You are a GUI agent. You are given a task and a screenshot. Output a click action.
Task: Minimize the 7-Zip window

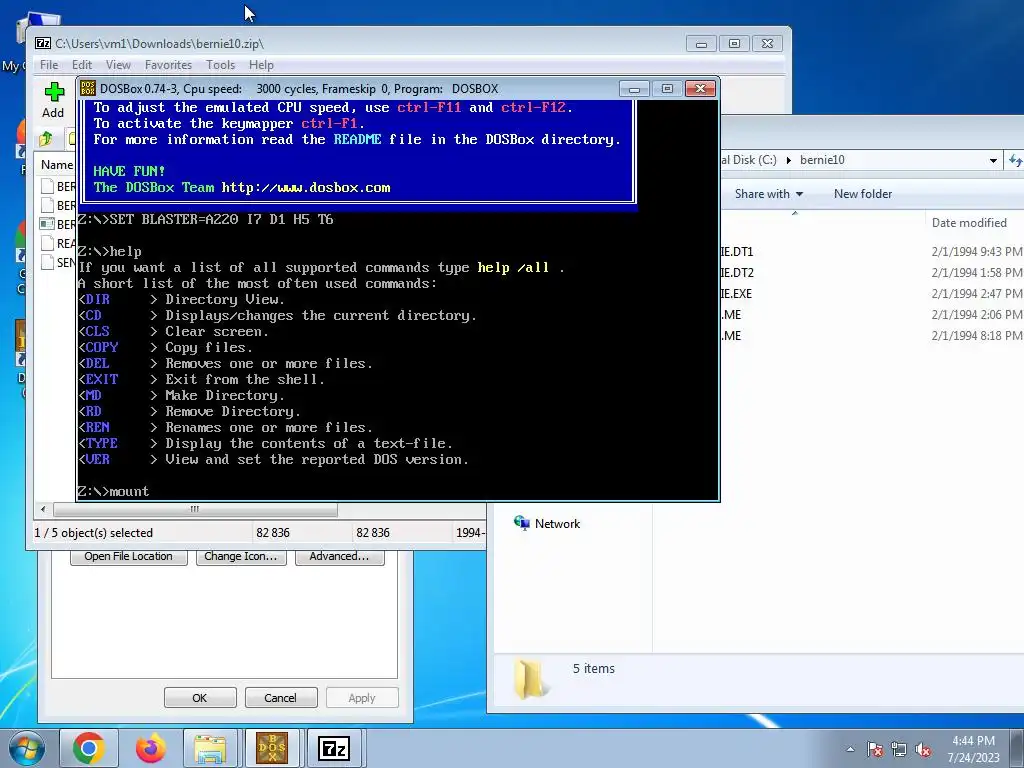coord(701,44)
